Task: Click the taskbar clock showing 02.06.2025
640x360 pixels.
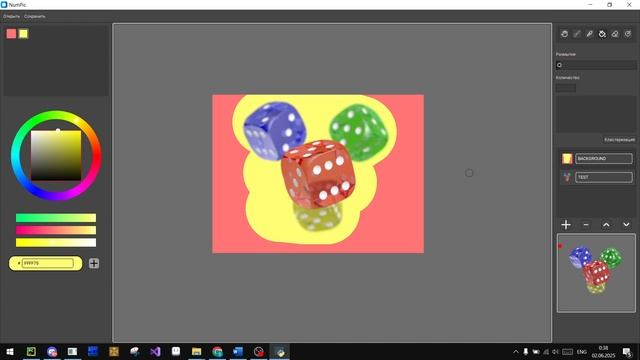Action: pyautogui.click(x=603, y=351)
